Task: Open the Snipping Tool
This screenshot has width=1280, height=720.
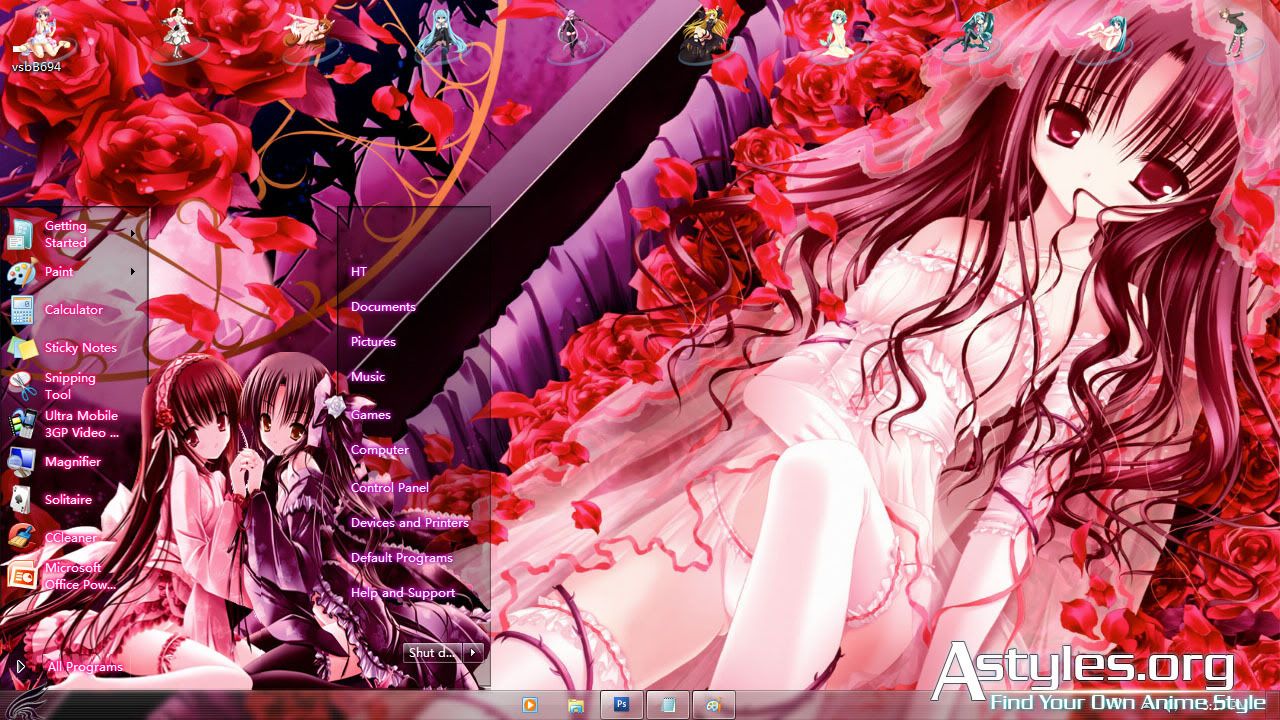Action: [x=69, y=386]
